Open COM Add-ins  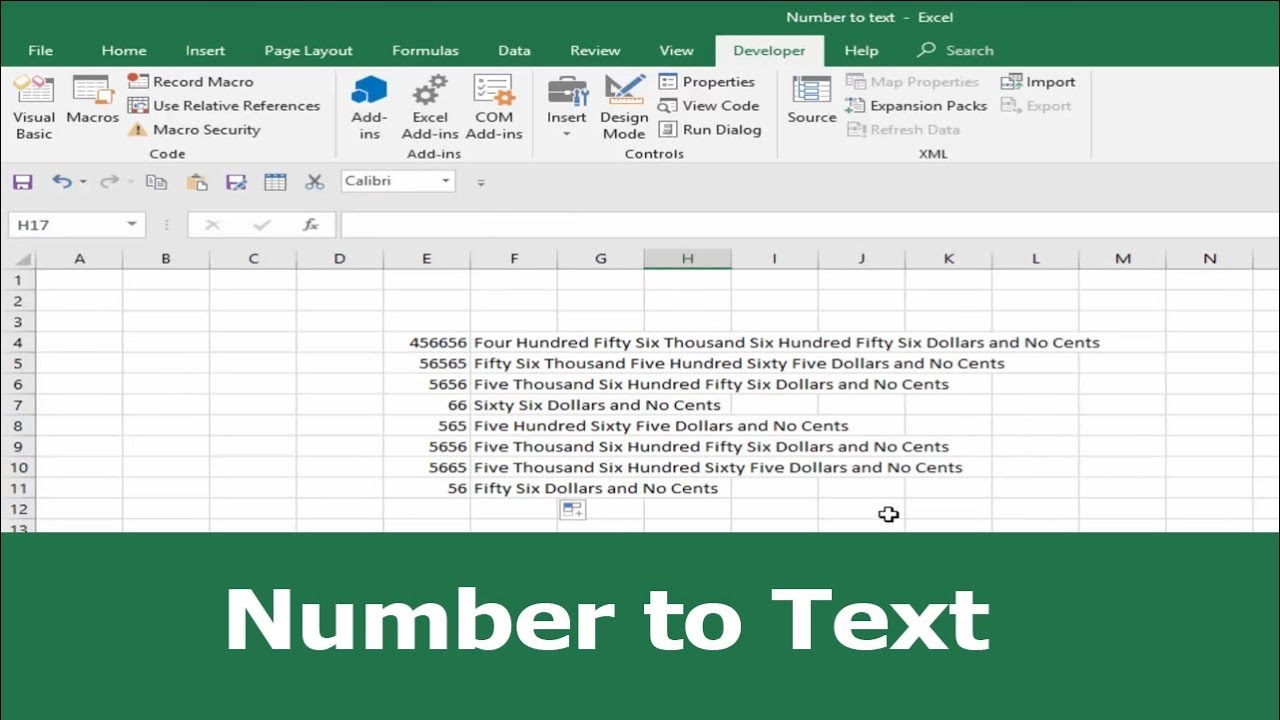pos(494,105)
